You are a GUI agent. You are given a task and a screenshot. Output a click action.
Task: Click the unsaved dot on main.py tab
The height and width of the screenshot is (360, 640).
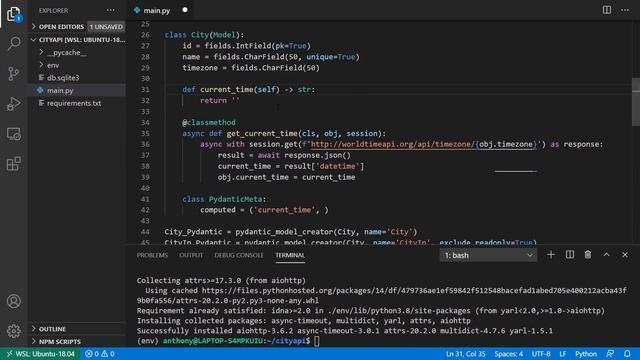[185, 10]
